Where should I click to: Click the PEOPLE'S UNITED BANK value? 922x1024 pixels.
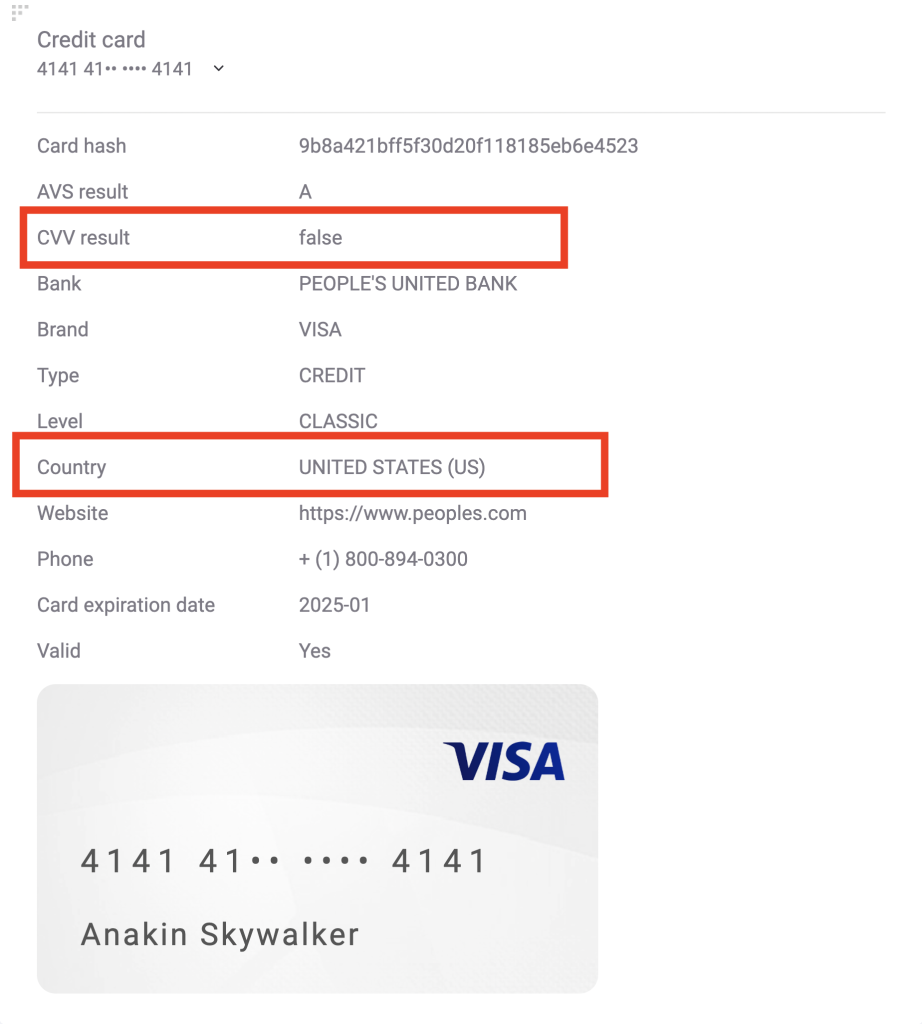[408, 283]
